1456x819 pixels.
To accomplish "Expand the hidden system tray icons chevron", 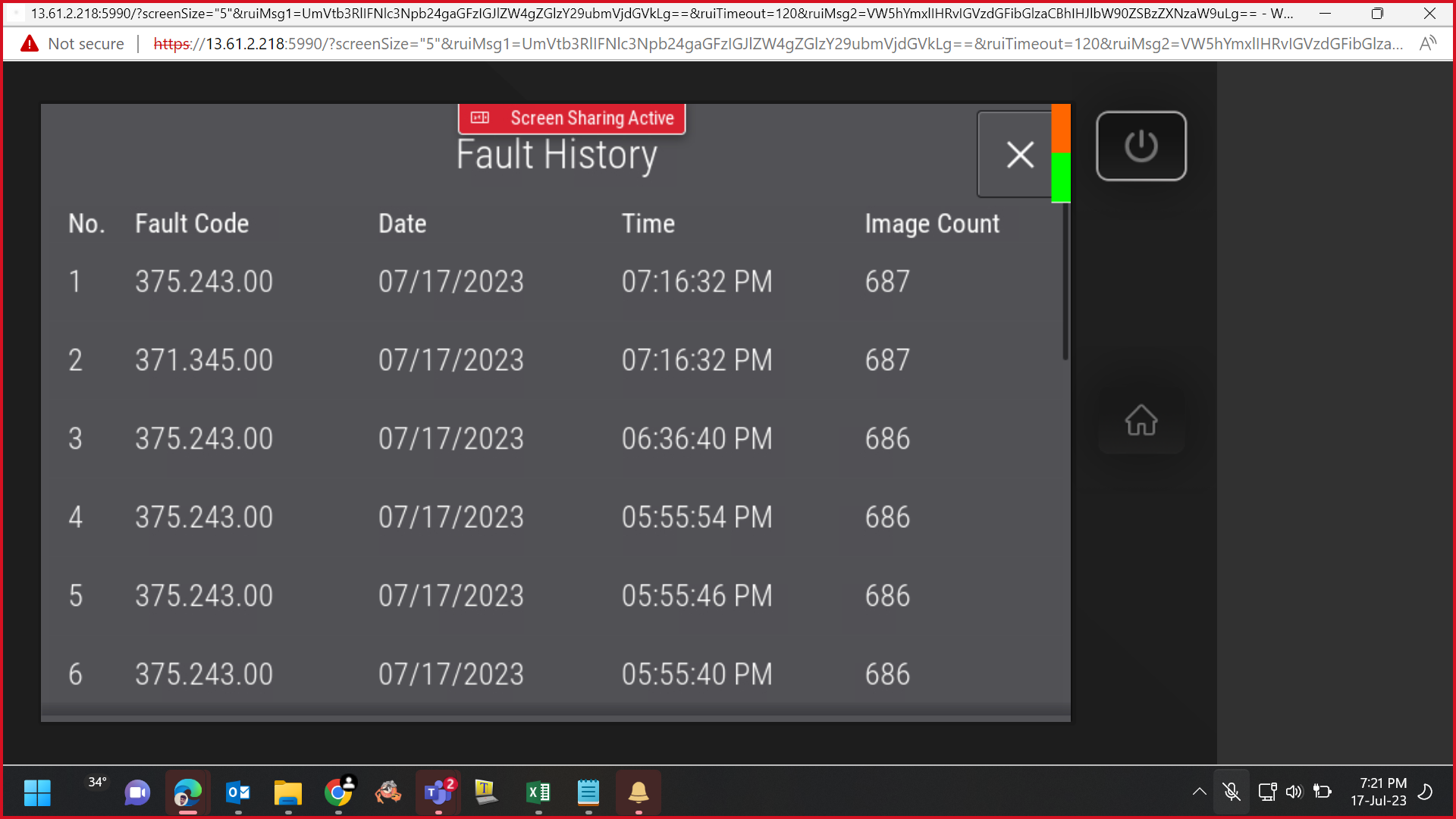I will (1199, 792).
